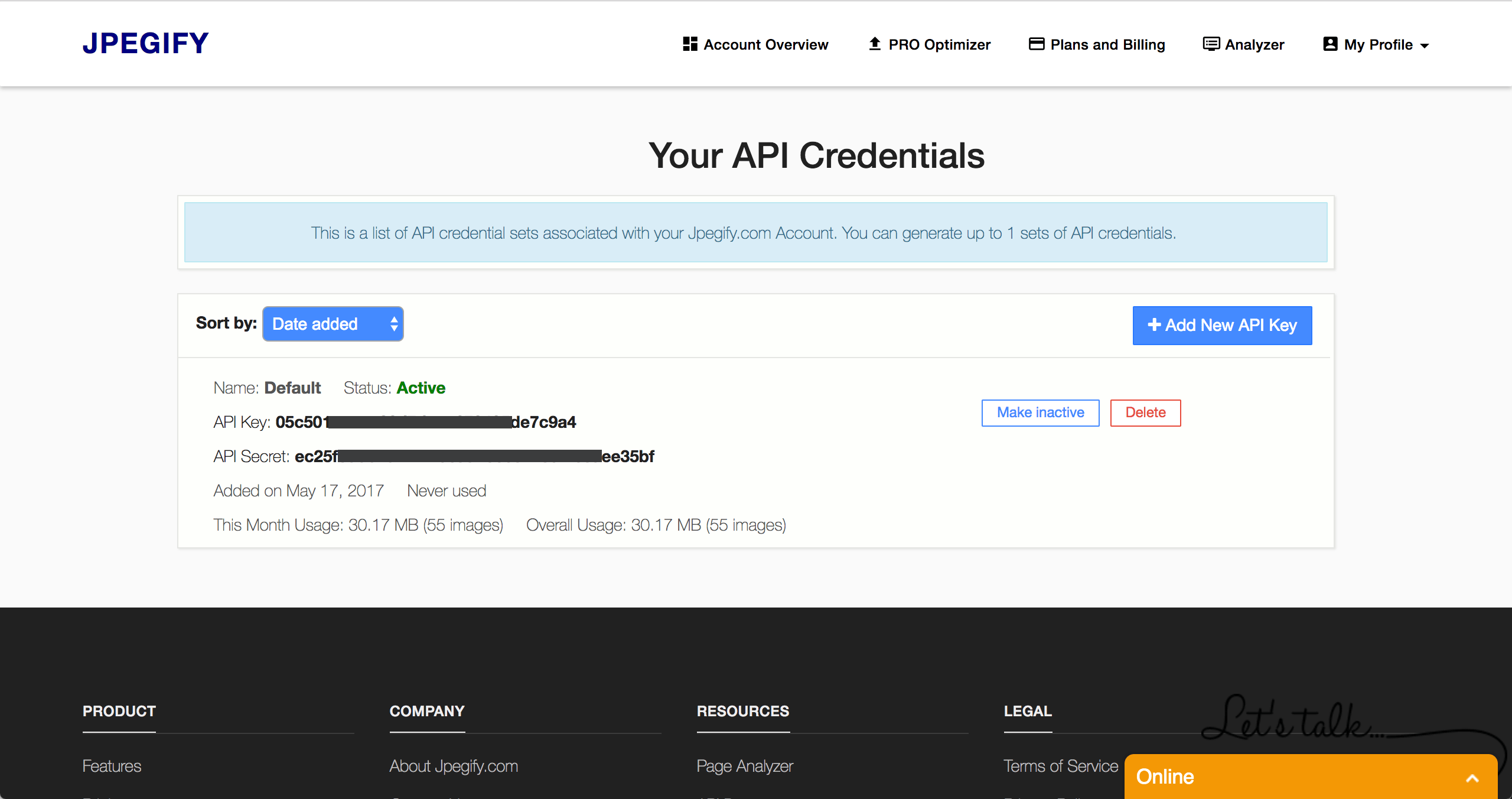This screenshot has height=799, width=1512.
Task: Go to Account Overview page
Action: pyautogui.click(x=765, y=45)
